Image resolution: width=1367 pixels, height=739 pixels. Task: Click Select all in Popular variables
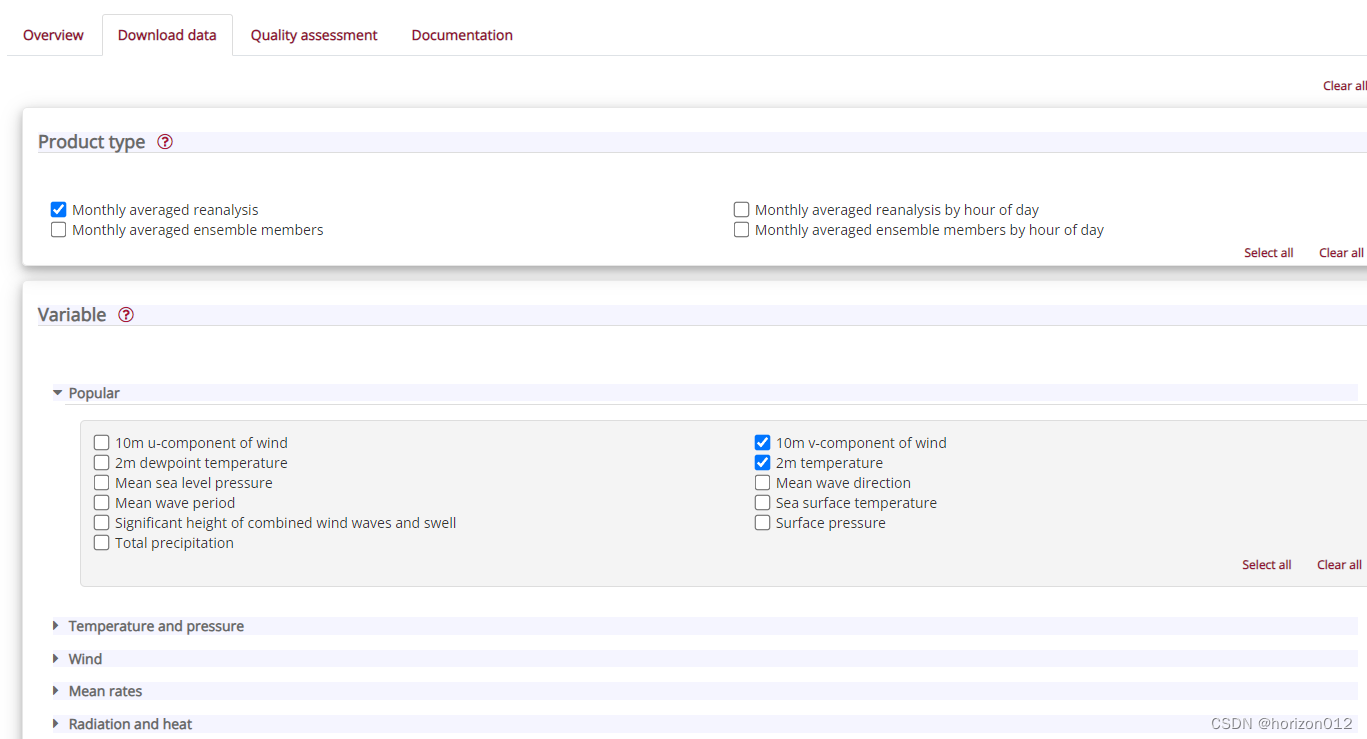pyautogui.click(x=1266, y=565)
